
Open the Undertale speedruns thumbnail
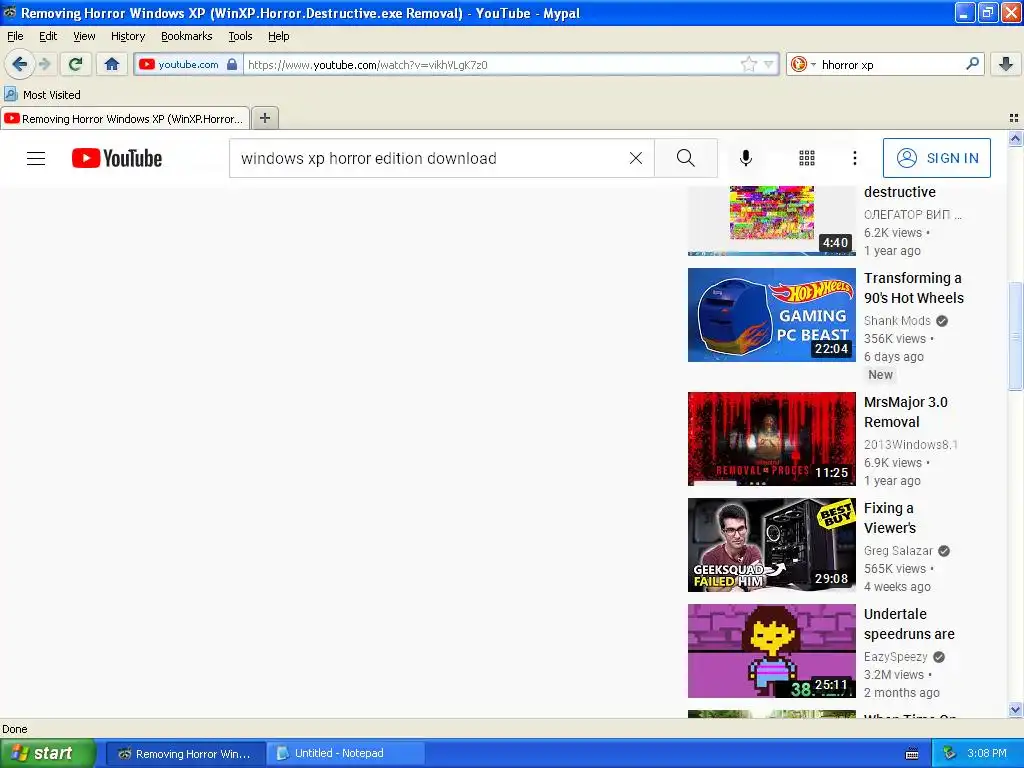tap(771, 650)
